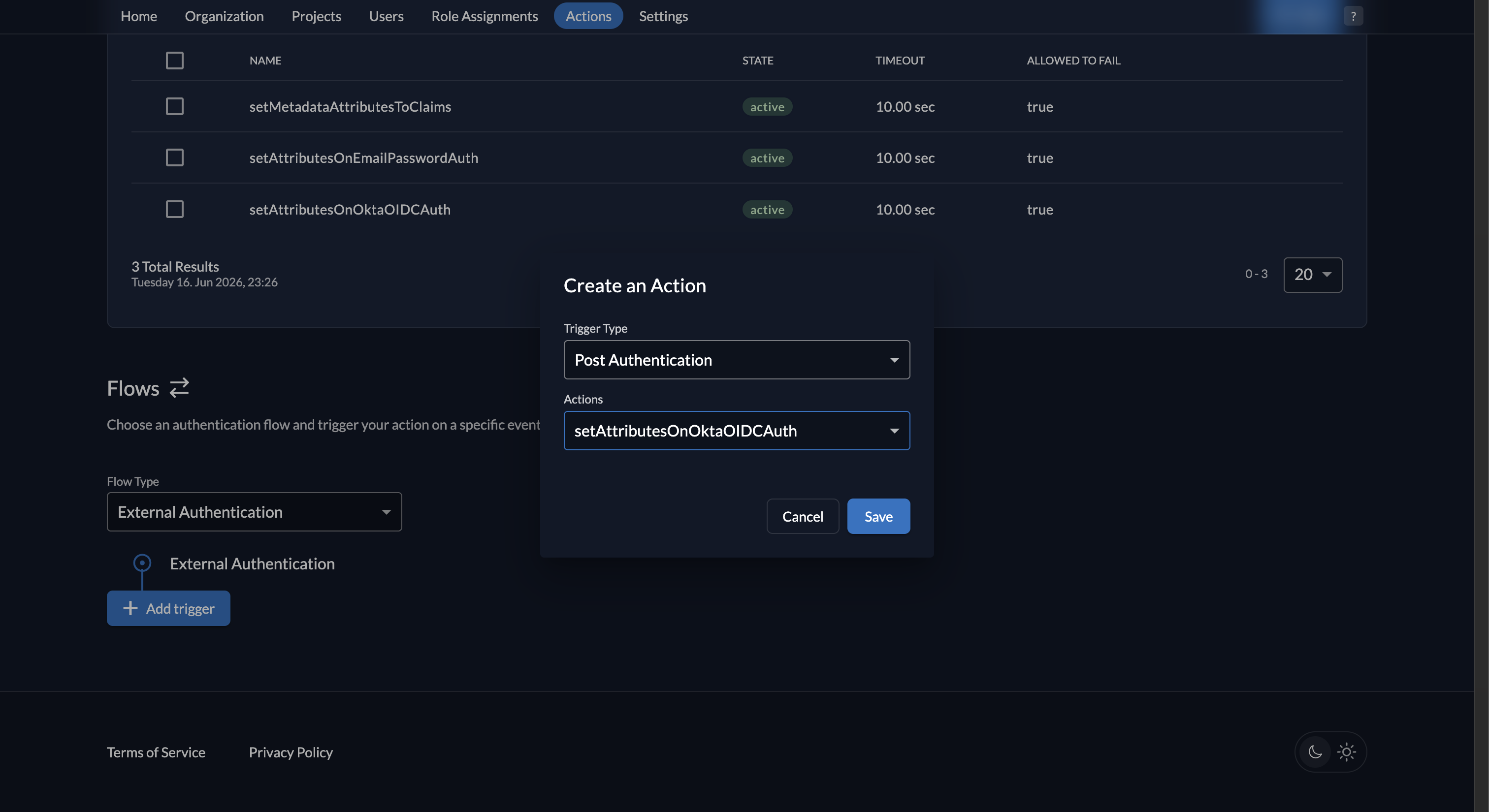The image size is (1489, 812).
Task: Click the setAttributesOnEmailPasswordAuth action name
Action: click(363, 157)
